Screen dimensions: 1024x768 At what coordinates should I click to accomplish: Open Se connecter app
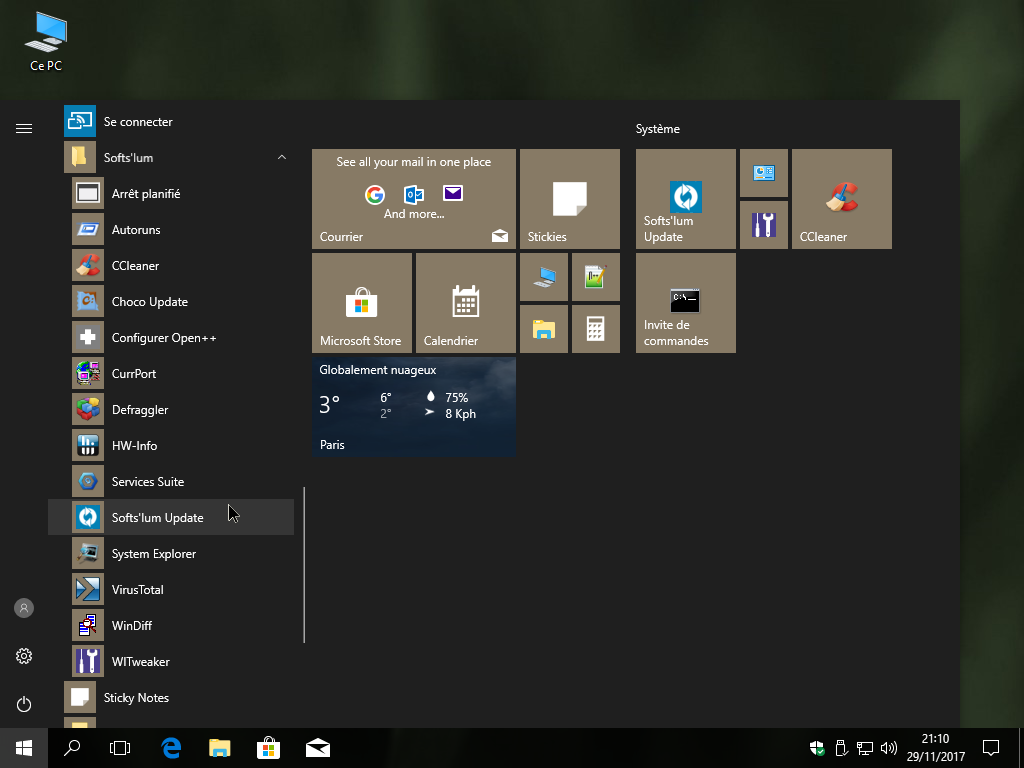click(x=171, y=121)
